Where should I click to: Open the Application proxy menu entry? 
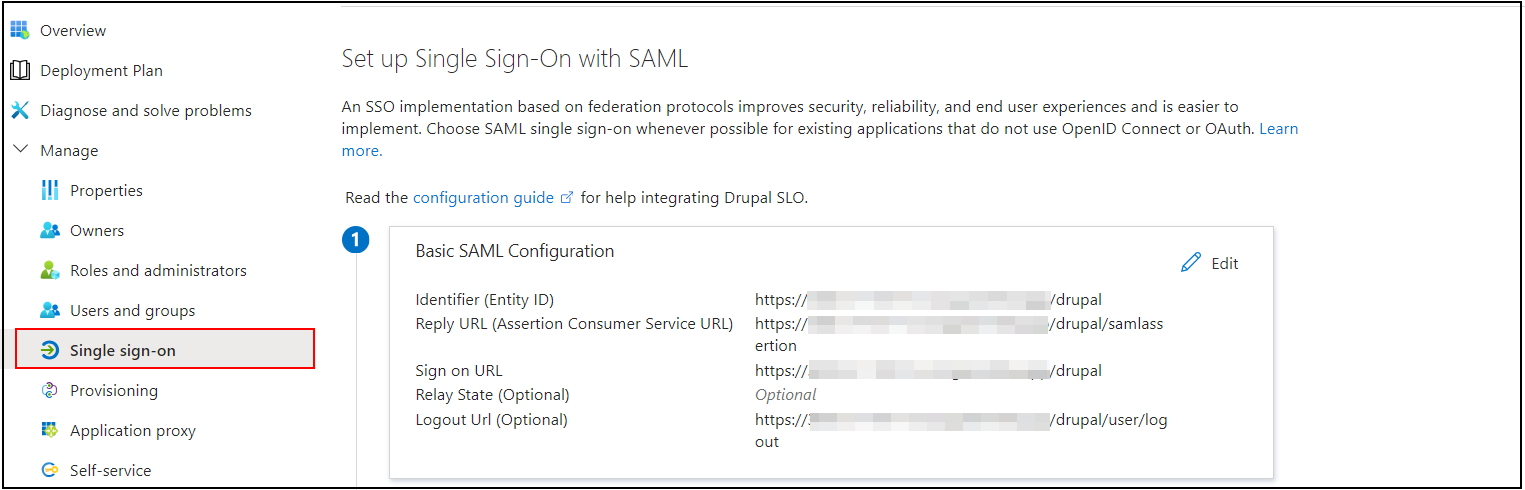click(x=133, y=431)
